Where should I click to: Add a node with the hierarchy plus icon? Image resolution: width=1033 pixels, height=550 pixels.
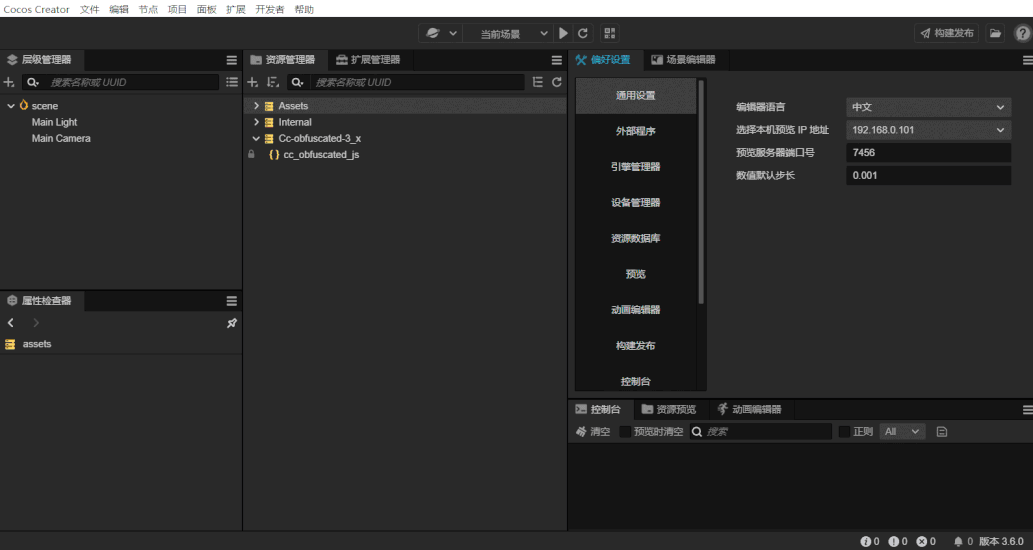coord(9,82)
